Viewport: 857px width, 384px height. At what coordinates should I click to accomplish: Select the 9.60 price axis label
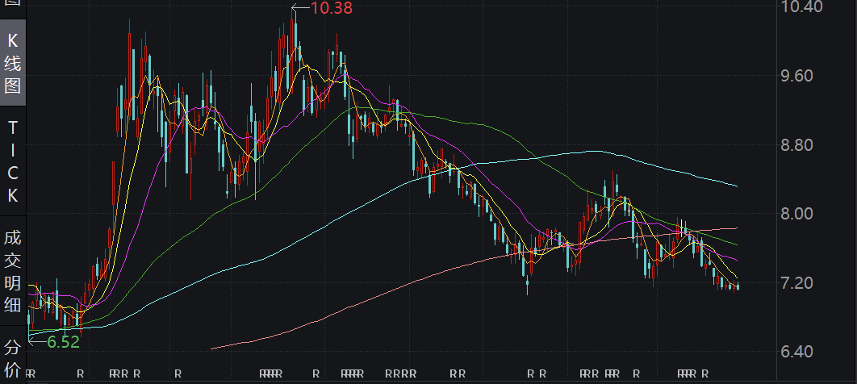point(803,76)
